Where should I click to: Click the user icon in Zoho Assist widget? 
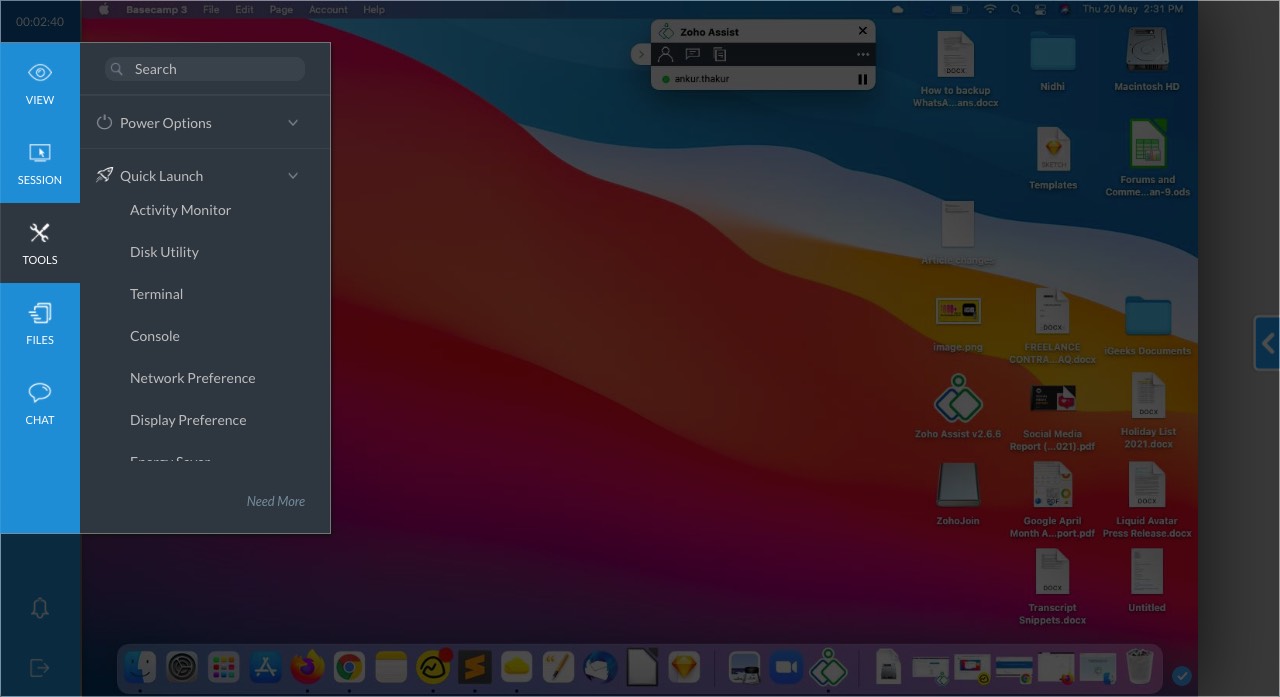tap(666, 54)
